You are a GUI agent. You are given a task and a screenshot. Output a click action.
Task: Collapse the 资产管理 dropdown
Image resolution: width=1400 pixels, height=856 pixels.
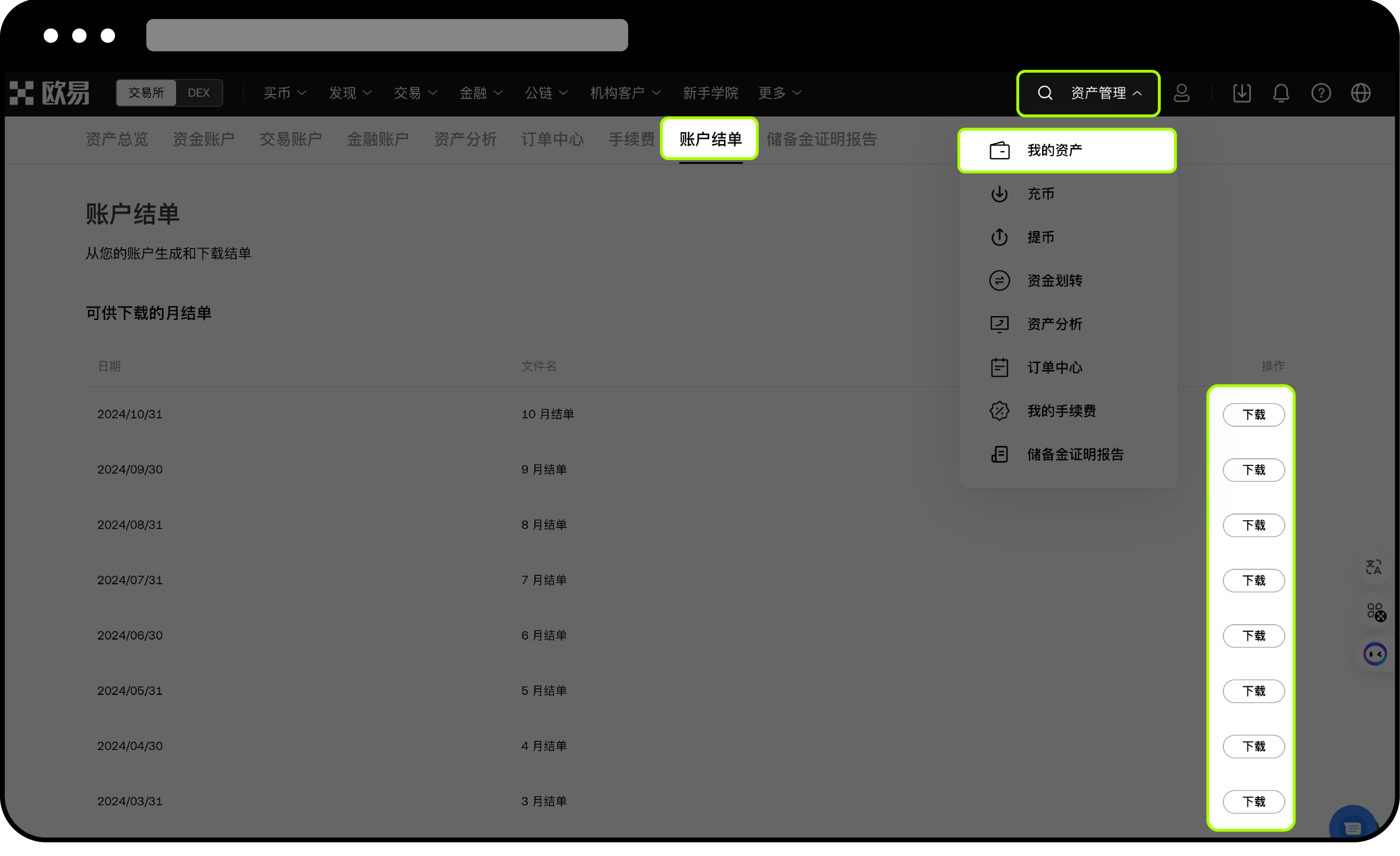[x=1106, y=93]
